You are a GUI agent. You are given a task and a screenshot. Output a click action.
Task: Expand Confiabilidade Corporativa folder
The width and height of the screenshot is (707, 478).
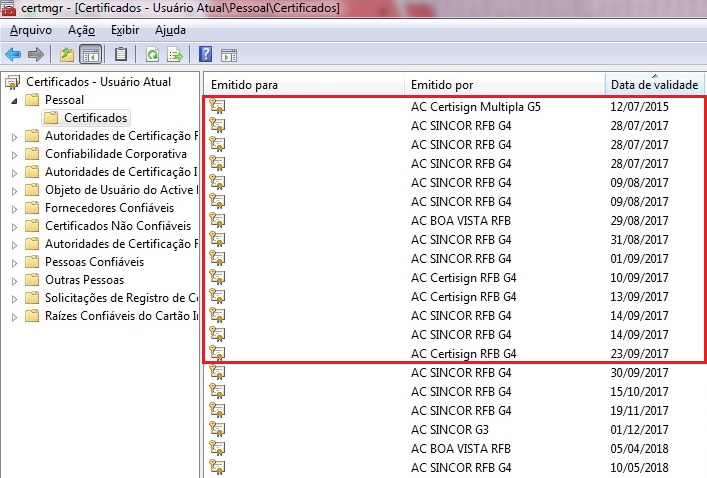pyautogui.click(x=14, y=155)
